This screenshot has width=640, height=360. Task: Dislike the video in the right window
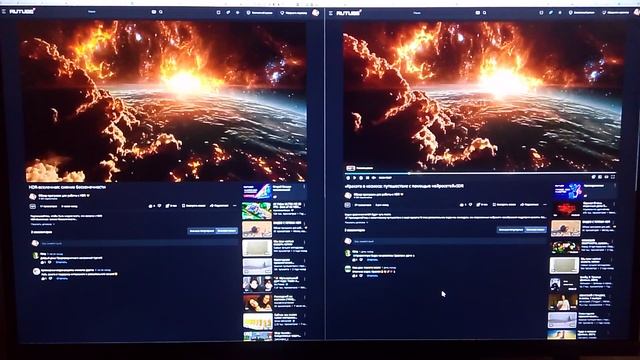point(471,204)
